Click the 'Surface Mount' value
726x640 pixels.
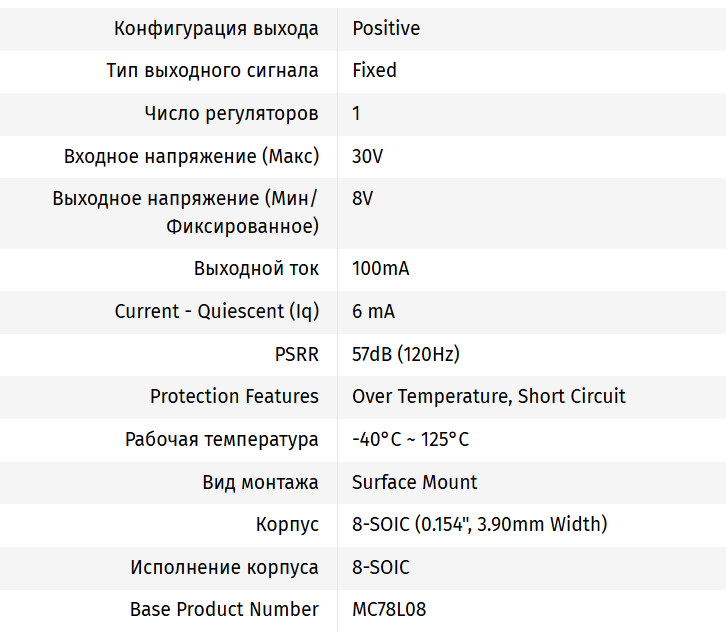tap(414, 482)
